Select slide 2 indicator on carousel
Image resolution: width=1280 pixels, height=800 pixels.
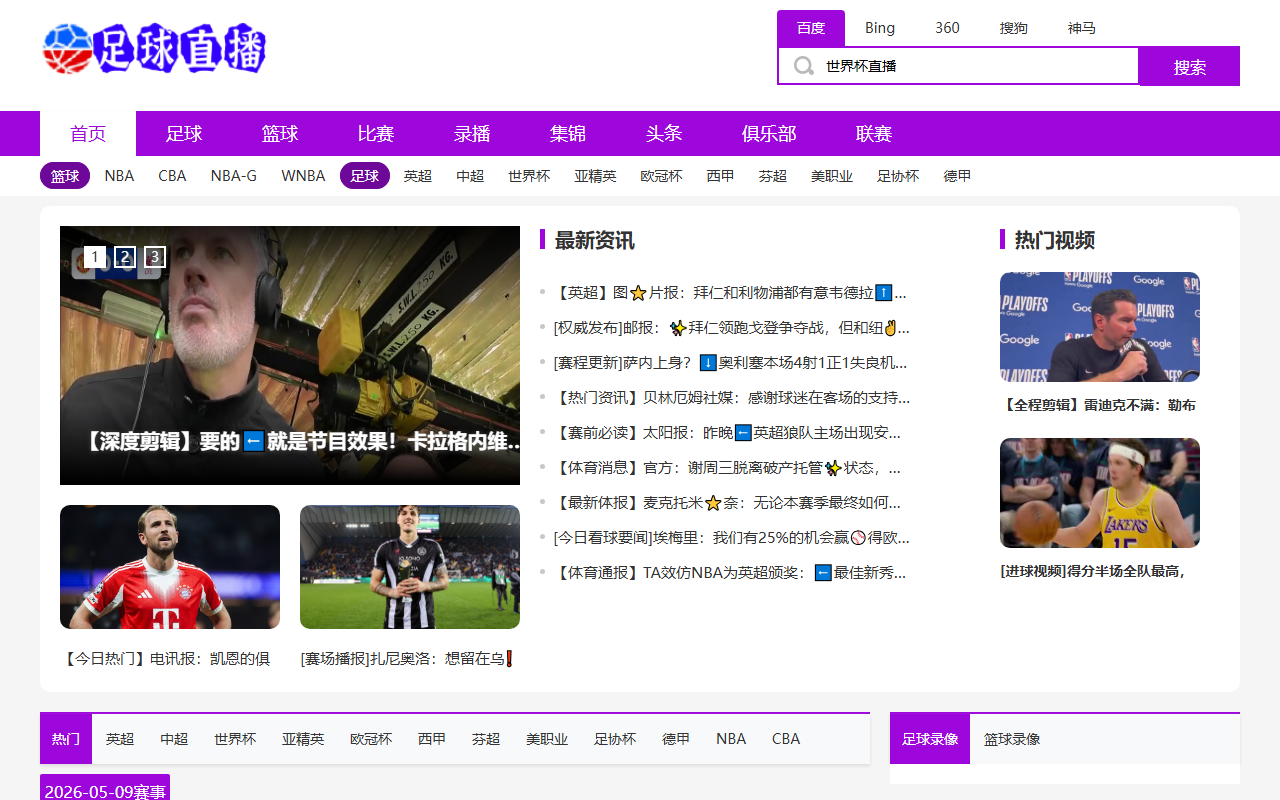pyautogui.click(x=125, y=257)
